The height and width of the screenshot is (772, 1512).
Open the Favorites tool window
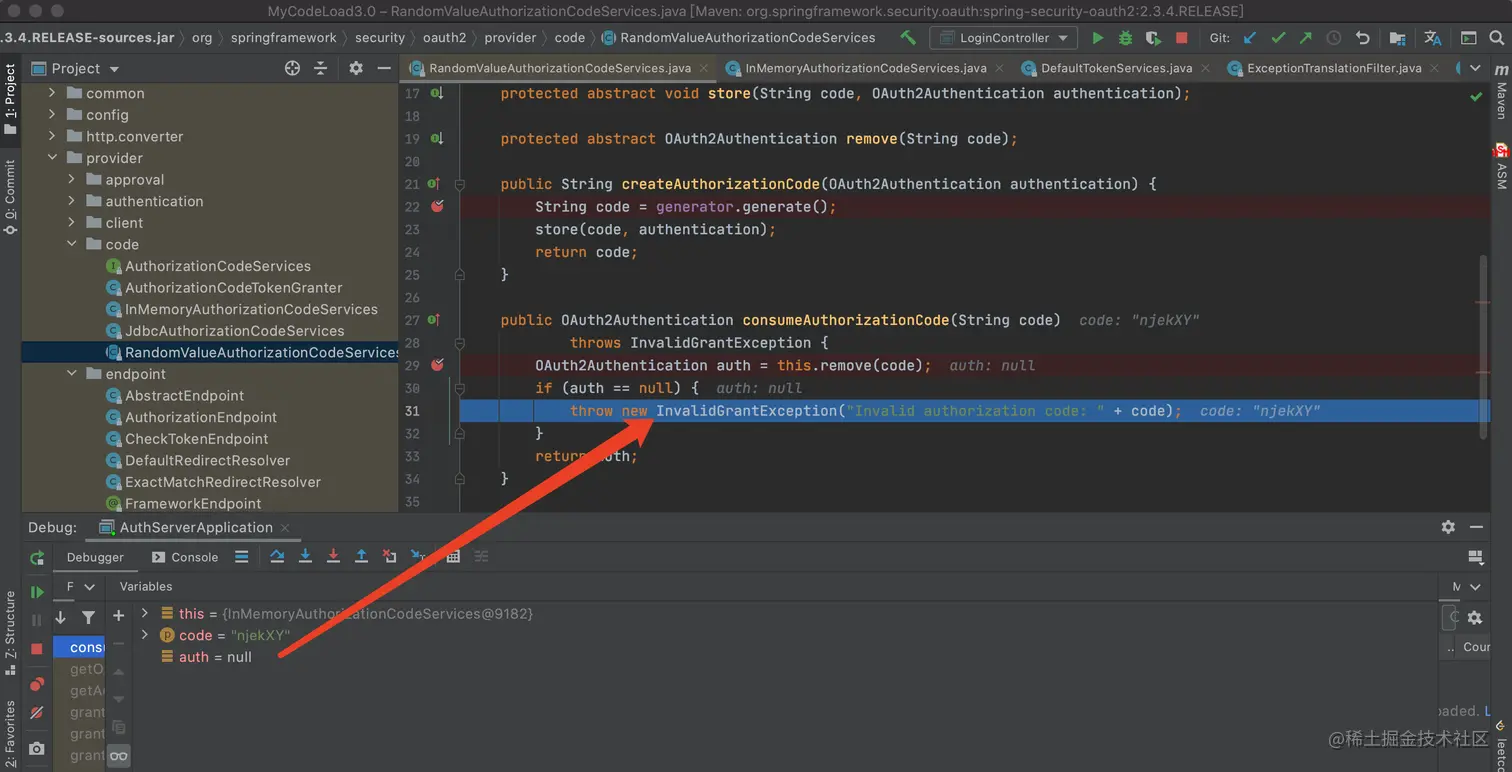tap(10, 733)
